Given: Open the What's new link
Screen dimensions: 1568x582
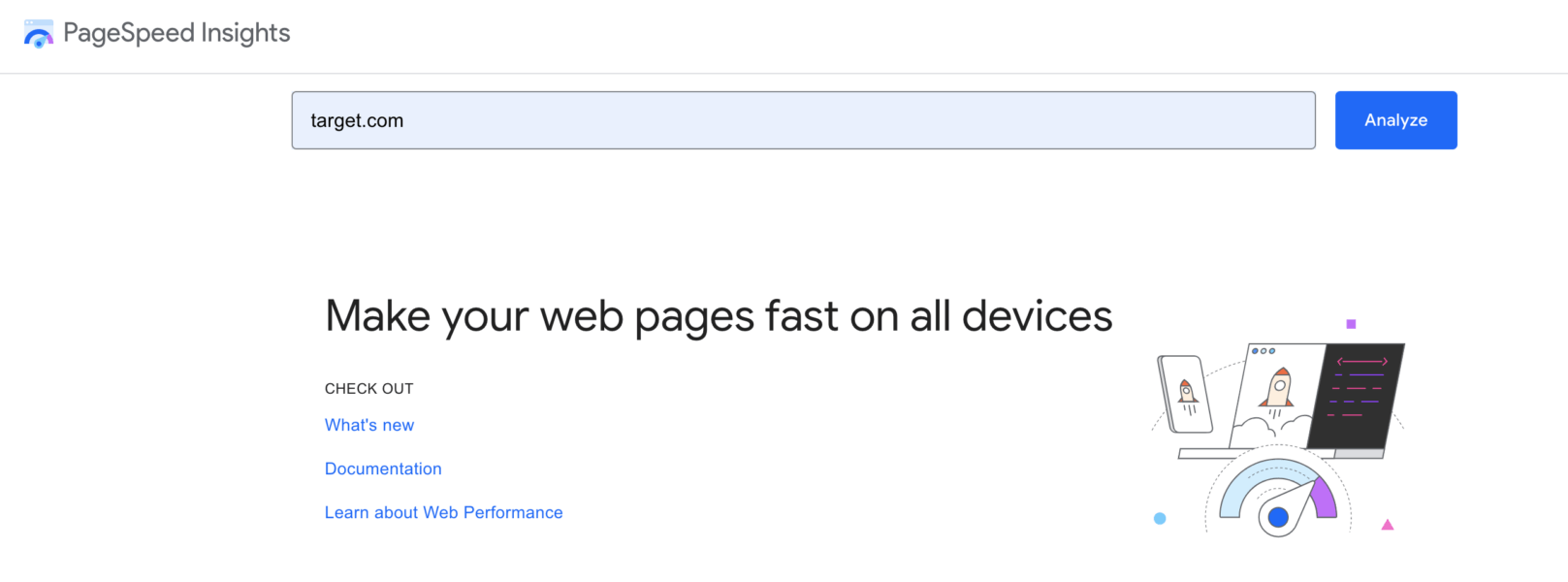Looking at the screenshot, I should coord(369,425).
